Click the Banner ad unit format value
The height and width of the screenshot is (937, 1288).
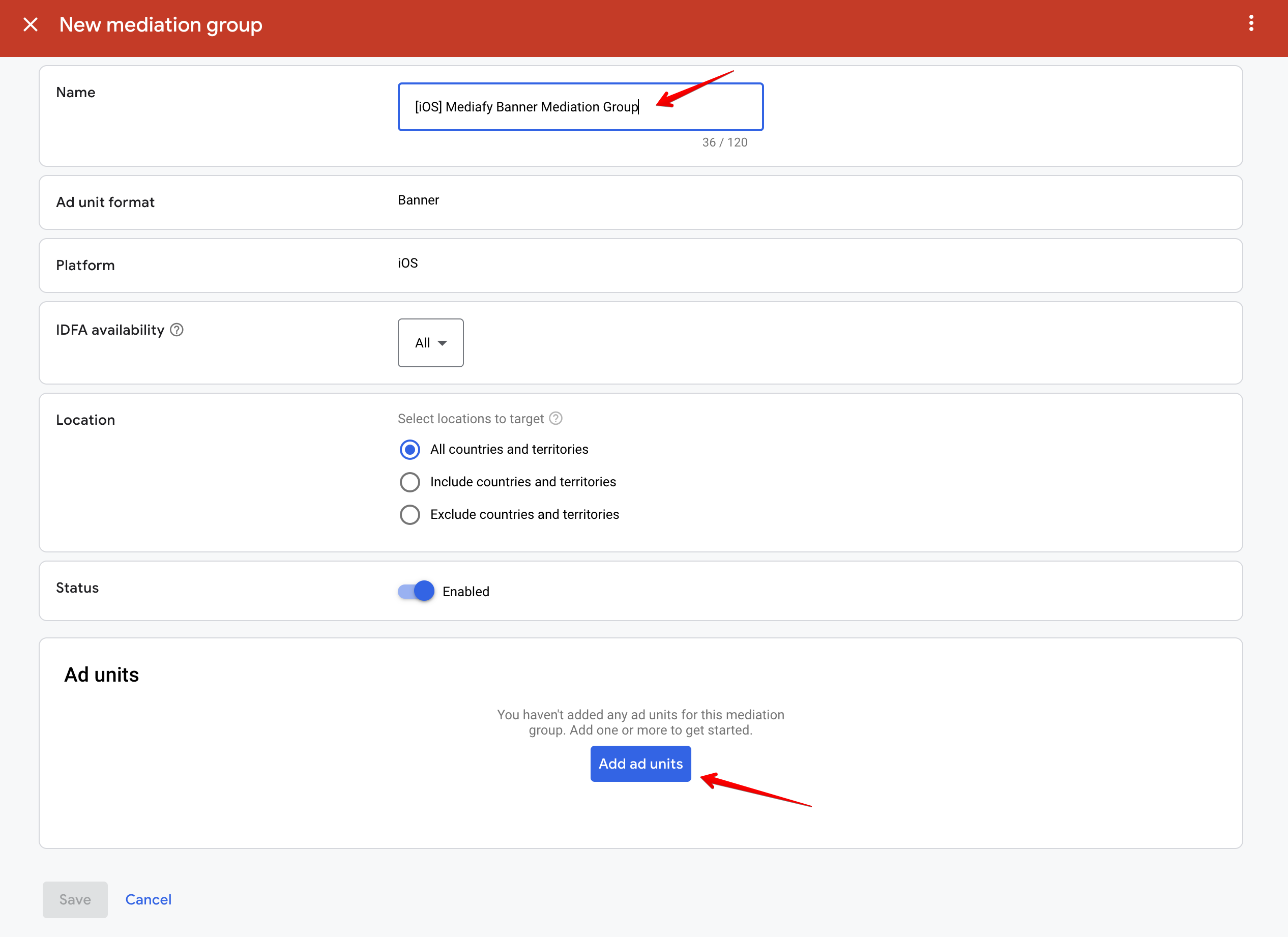(x=418, y=200)
